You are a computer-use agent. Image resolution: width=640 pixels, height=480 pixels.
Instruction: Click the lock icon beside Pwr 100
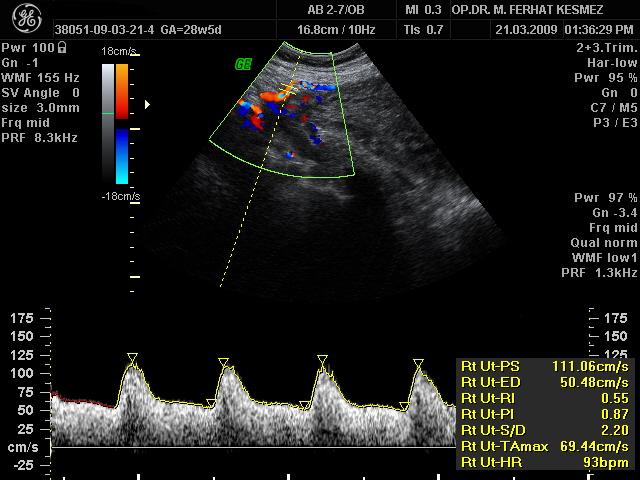[63, 47]
